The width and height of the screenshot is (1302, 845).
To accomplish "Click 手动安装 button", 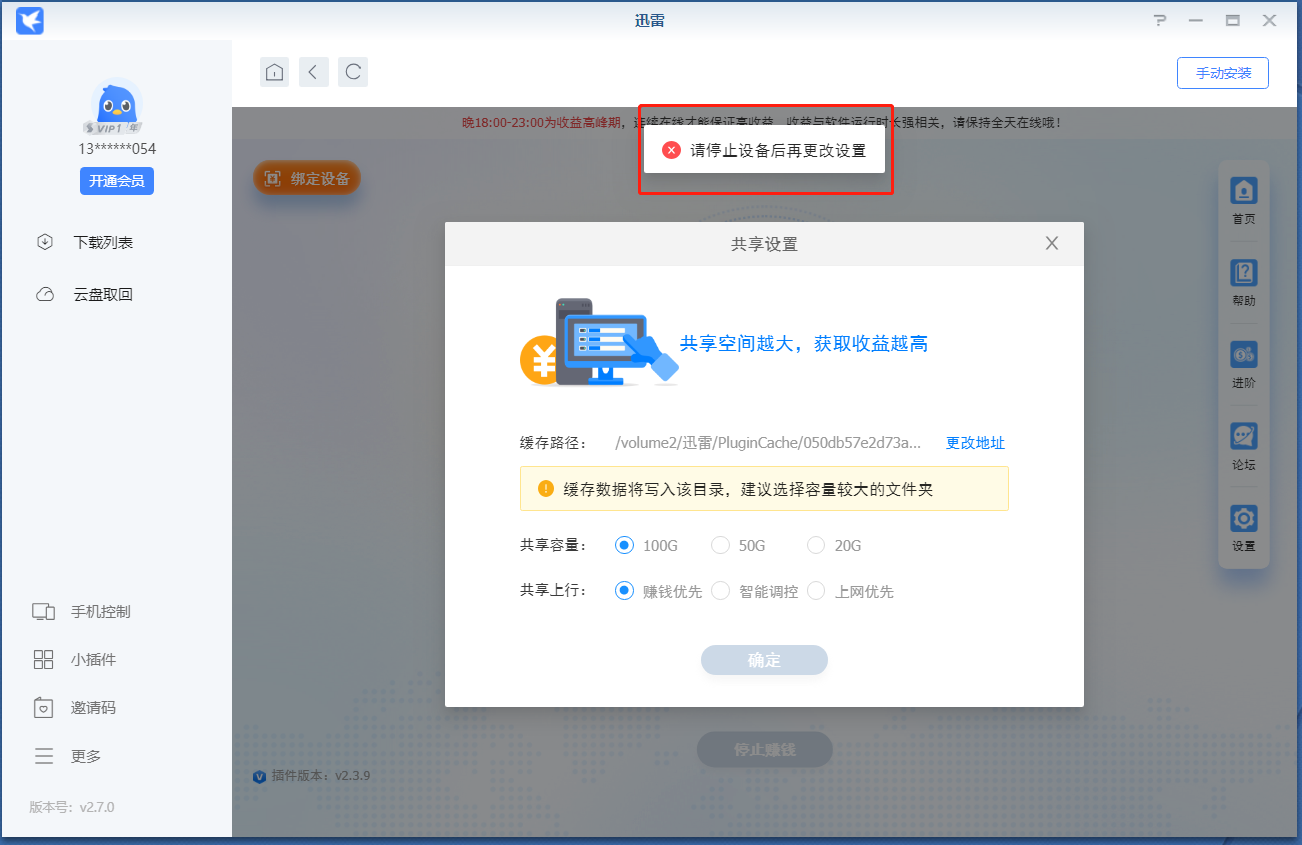I will tap(1223, 73).
